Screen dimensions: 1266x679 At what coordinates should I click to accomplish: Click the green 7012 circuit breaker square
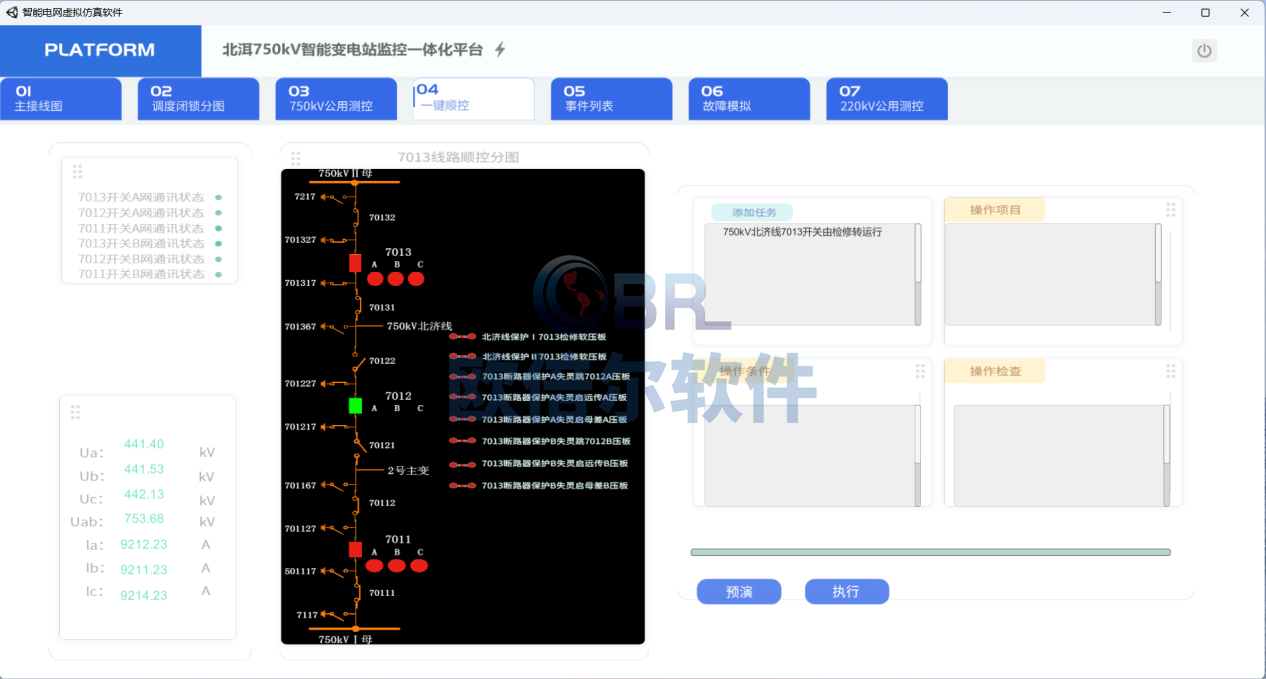click(x=355, y=405)
